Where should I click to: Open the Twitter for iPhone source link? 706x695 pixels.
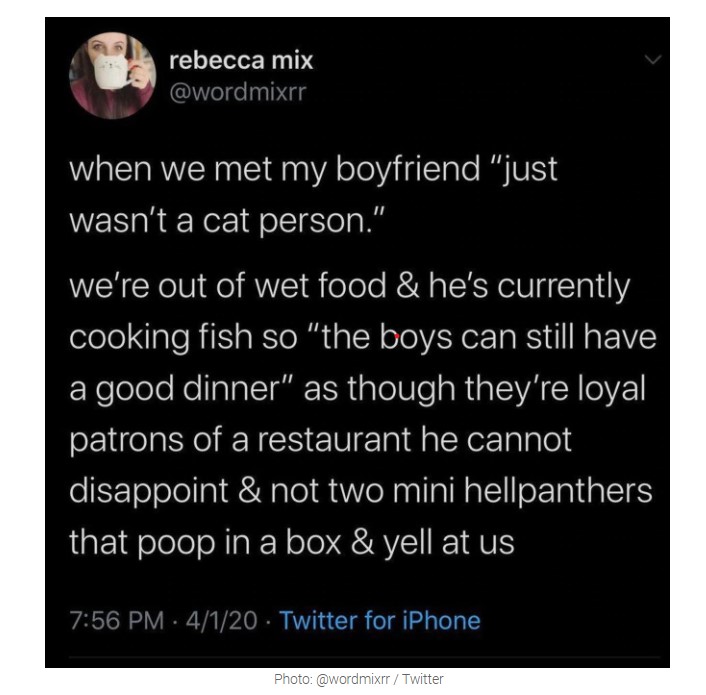pyautogui.click(x=380, y=620)
